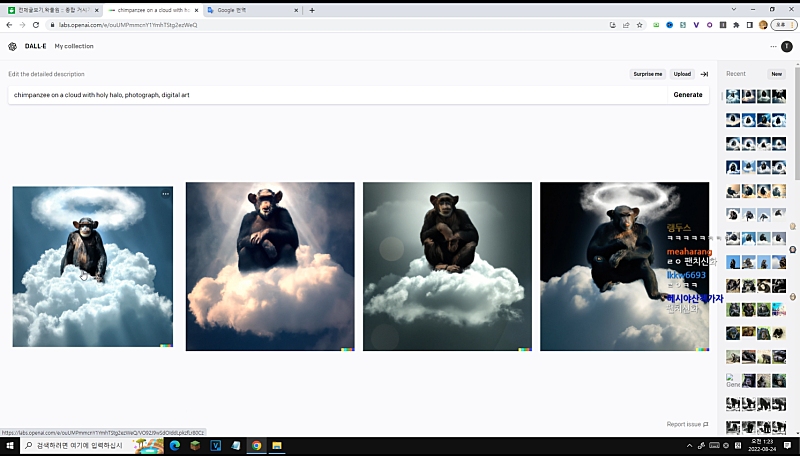Open the My collection page
This screenshot has height=456, width=800.
click(x=74, y=46)
